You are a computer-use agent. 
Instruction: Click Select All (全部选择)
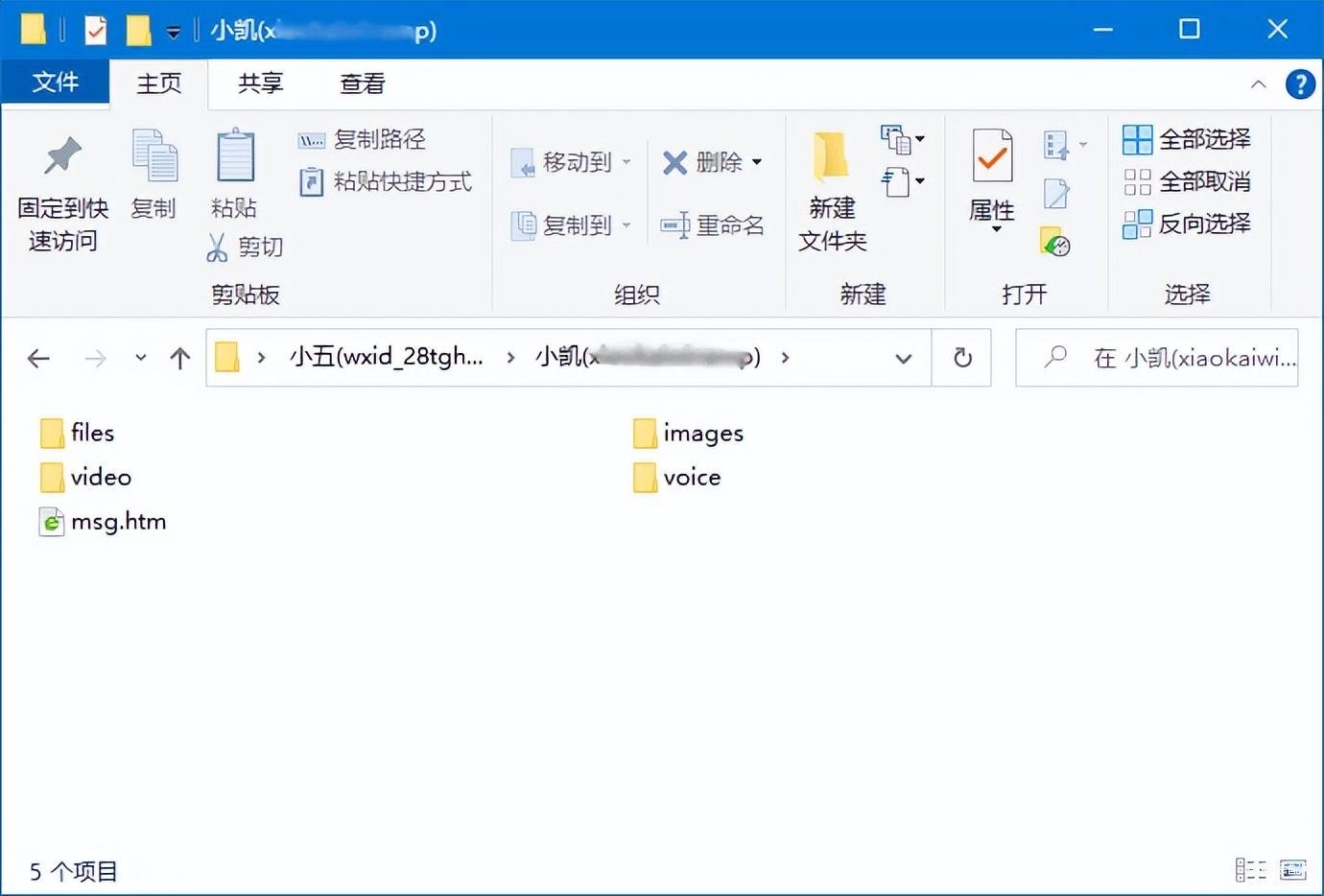click(1187, 140)
